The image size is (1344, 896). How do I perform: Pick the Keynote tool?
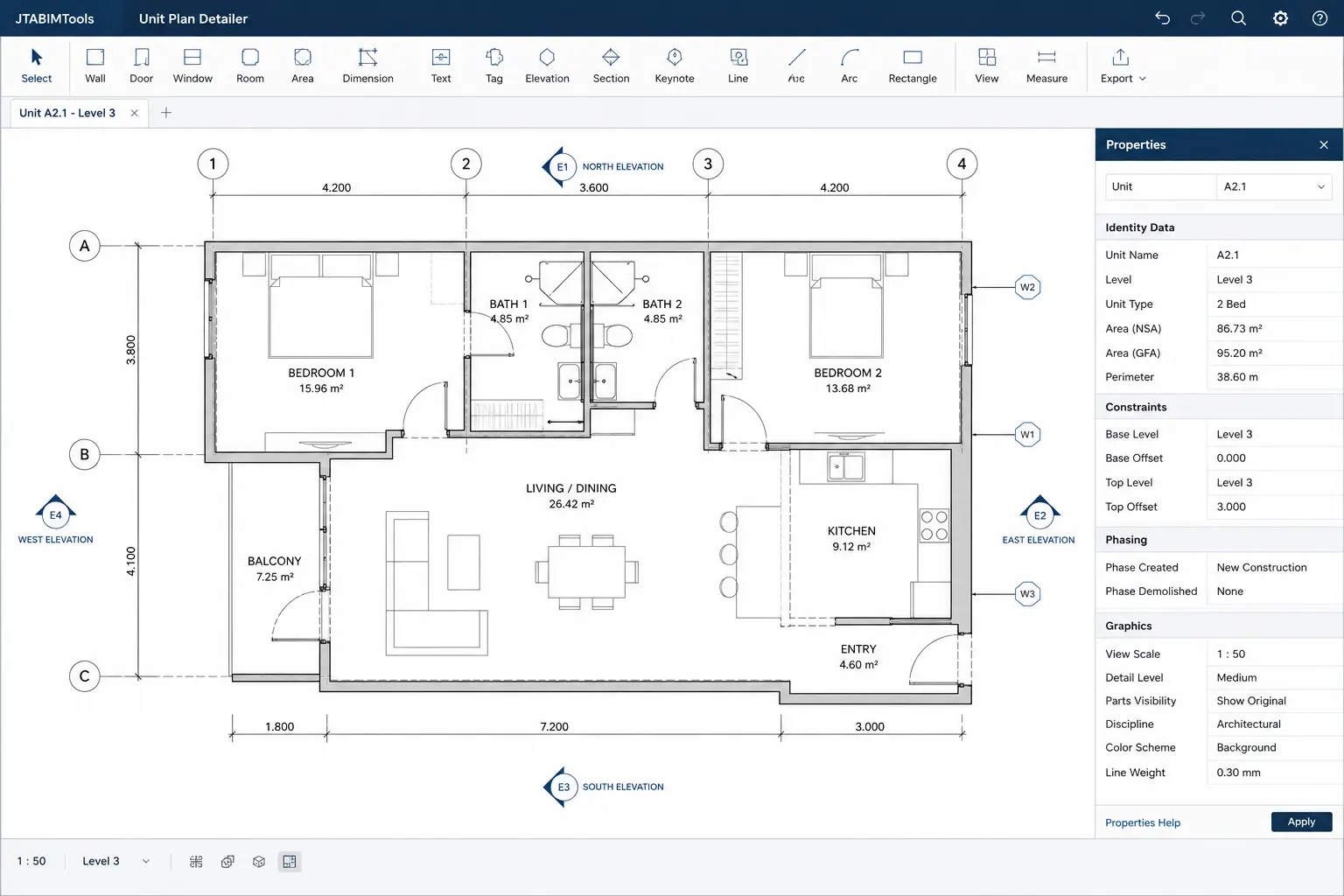675,66
